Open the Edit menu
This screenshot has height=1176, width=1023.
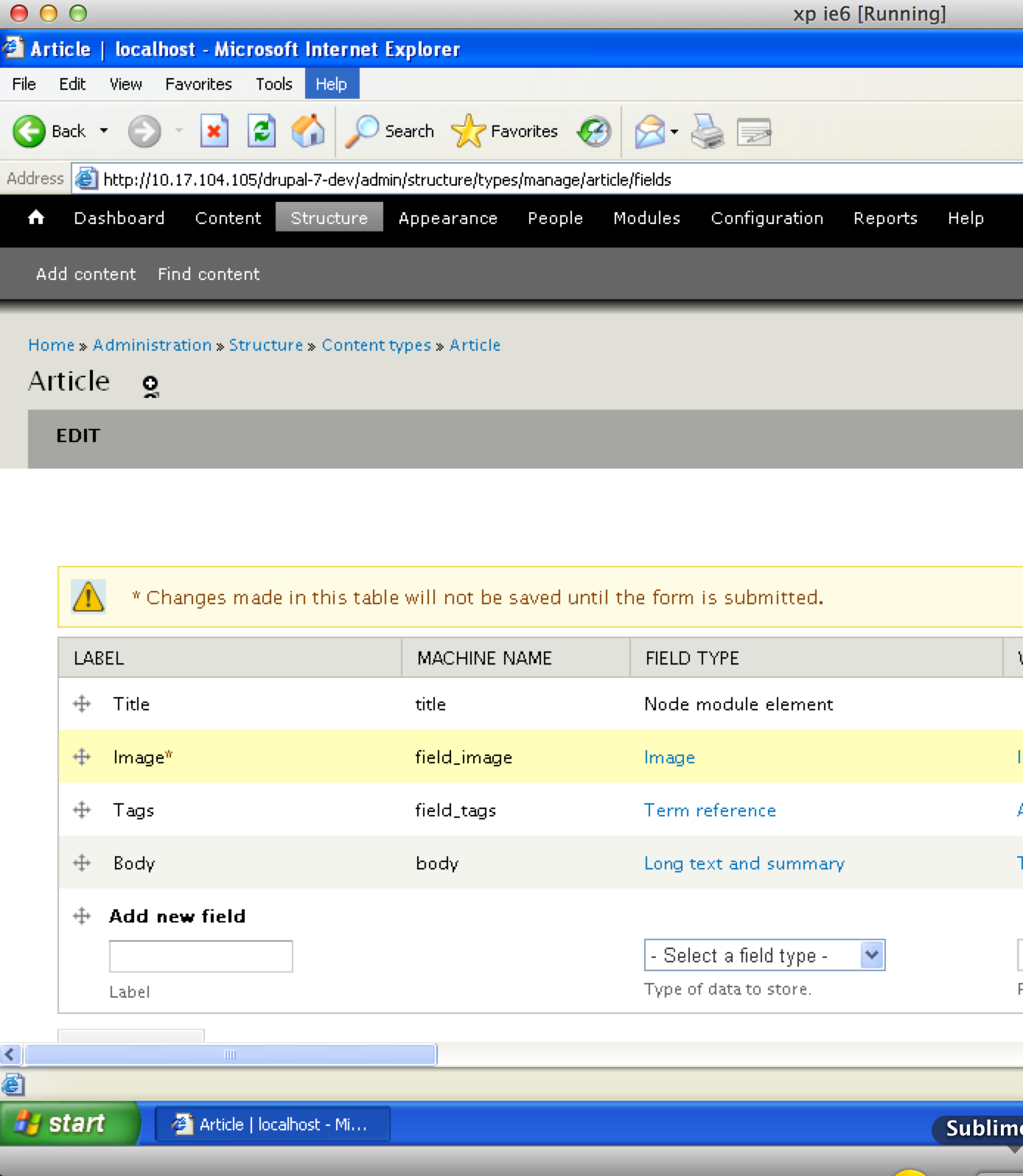(x=72, y=84)
